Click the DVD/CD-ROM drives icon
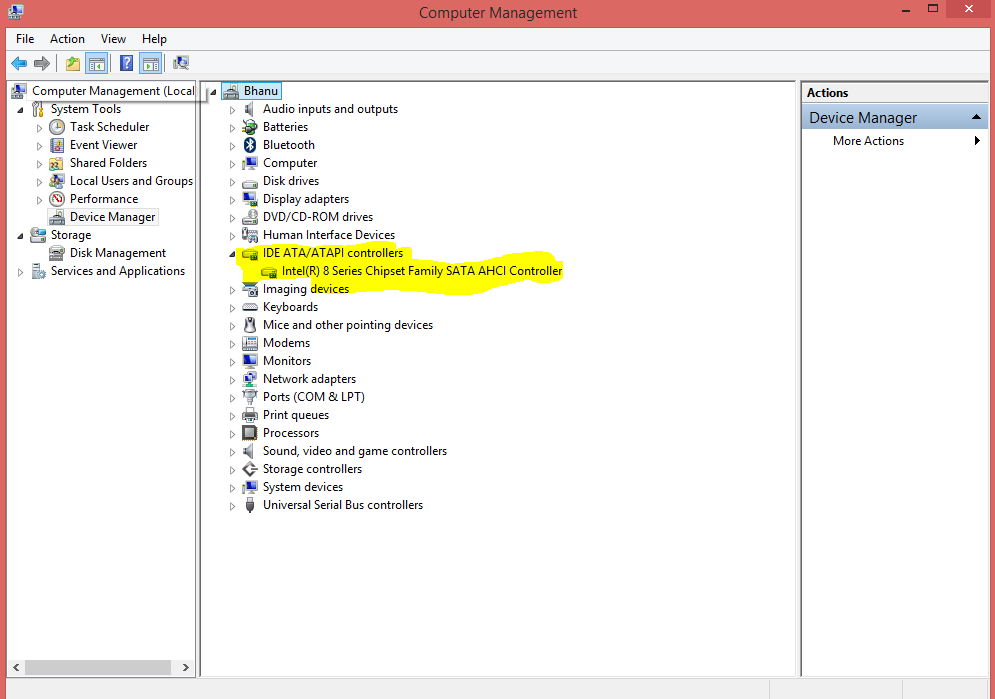 click(250, 217)
